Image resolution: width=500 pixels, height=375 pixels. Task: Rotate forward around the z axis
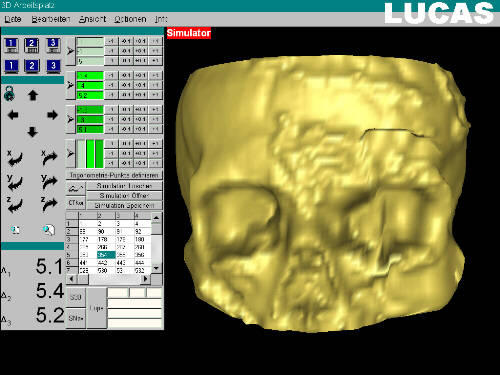click(49, 204)
